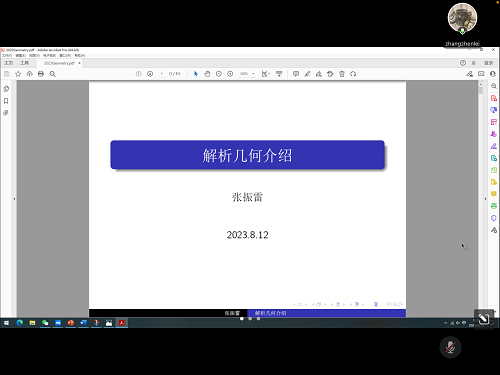Expand the left navigation pane arrow
The image size is (500, 375).
14,199
